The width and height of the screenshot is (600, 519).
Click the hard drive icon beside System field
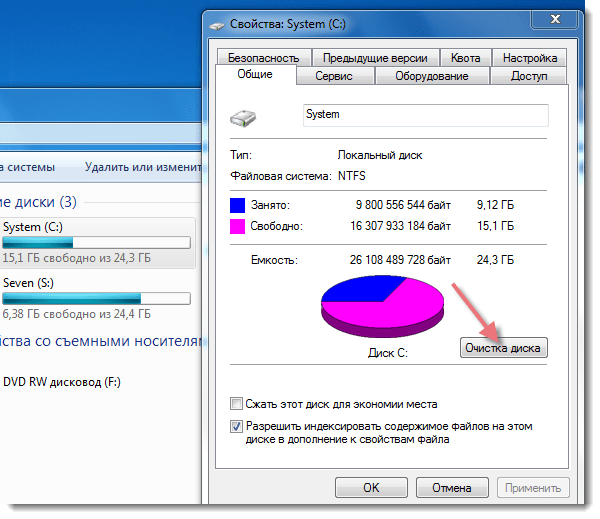243,119
